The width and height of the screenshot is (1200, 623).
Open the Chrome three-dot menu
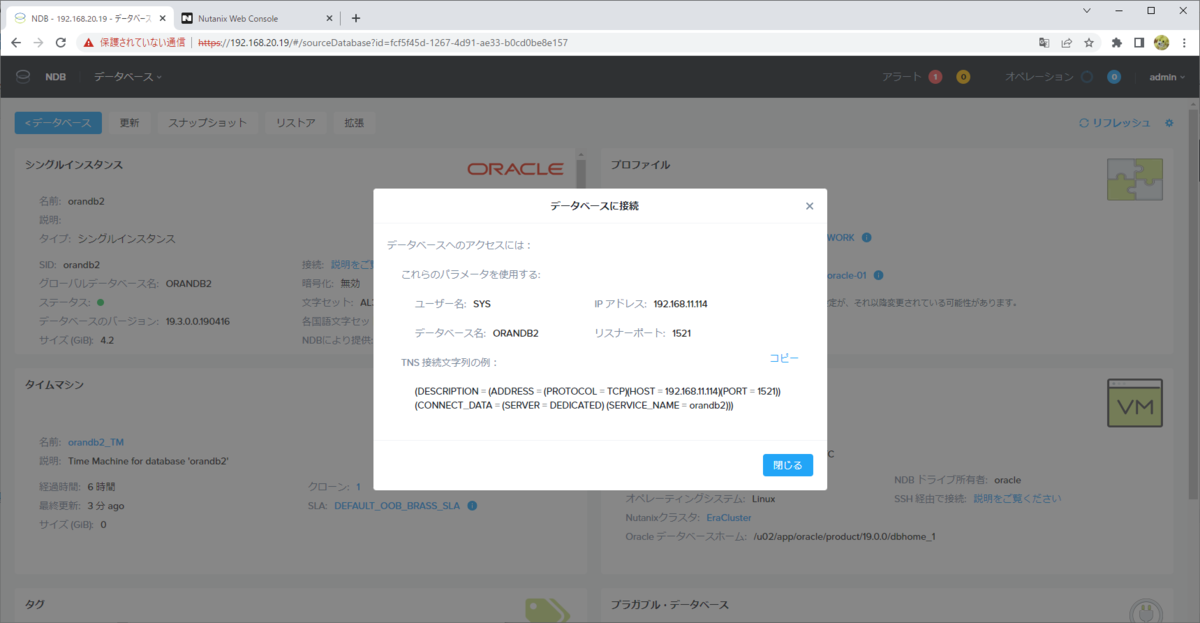(1183, 43)
